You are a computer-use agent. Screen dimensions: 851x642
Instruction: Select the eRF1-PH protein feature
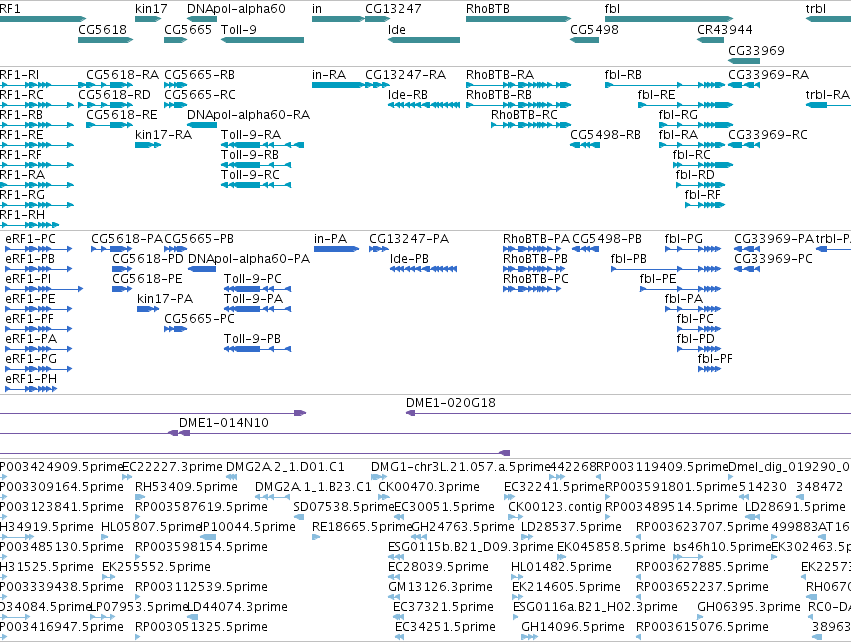31,389
